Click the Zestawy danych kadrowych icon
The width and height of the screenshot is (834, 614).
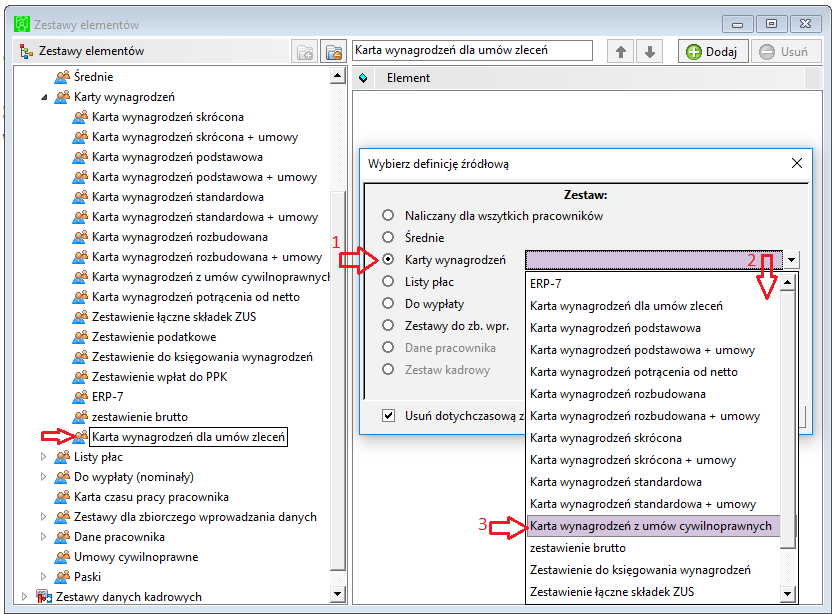44,596
